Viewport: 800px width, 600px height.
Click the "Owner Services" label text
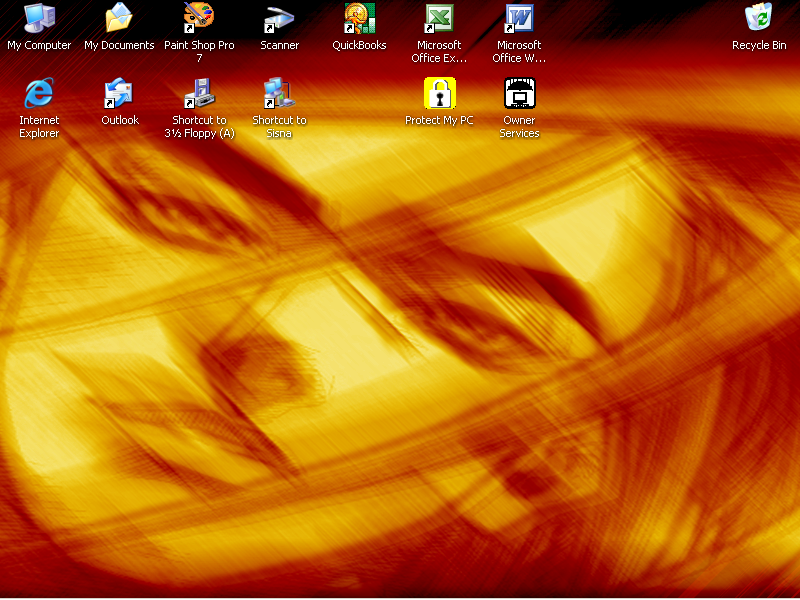pos(519,127)
